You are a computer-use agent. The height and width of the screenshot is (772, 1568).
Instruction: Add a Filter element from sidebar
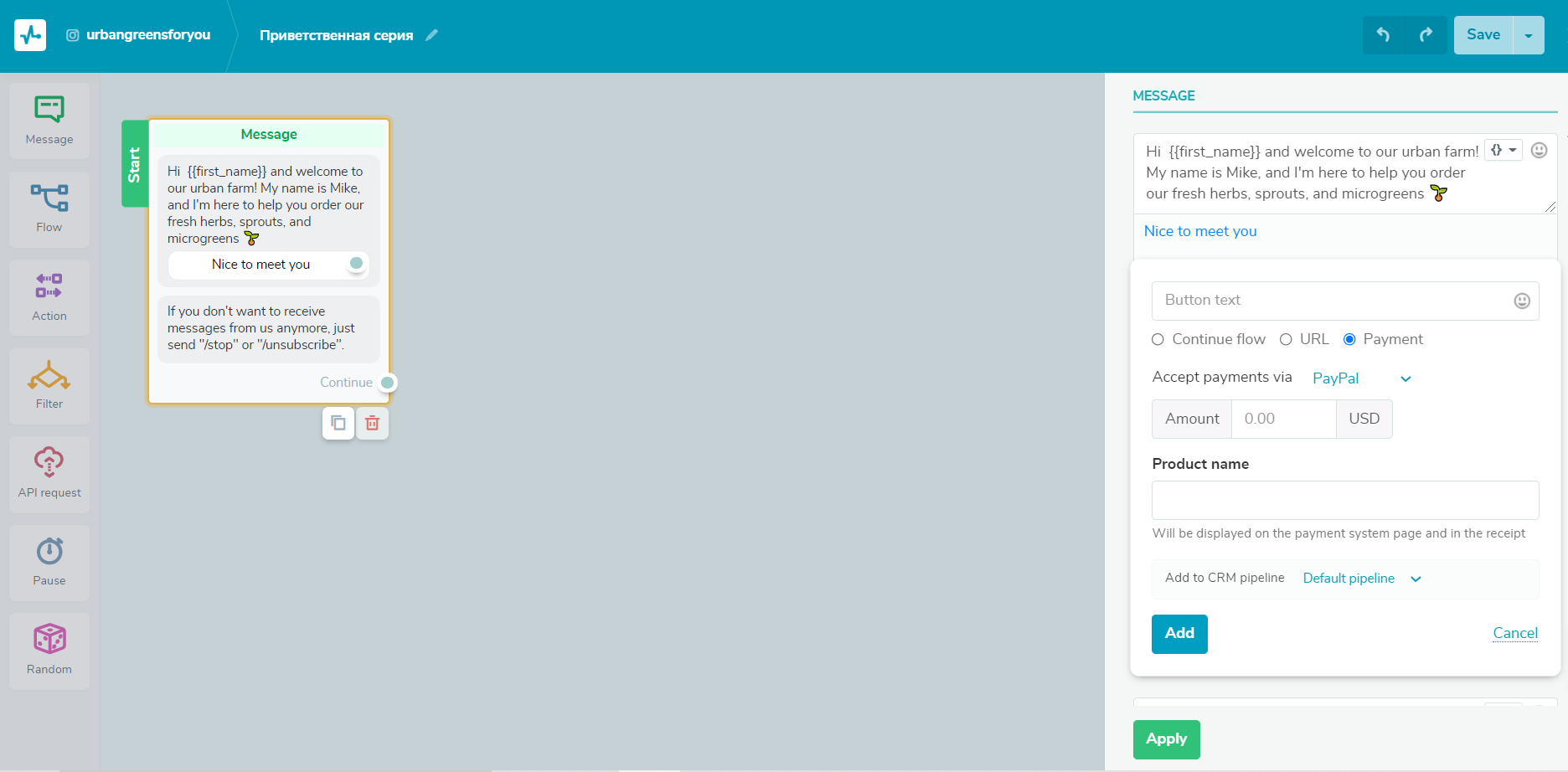(49, 386)
